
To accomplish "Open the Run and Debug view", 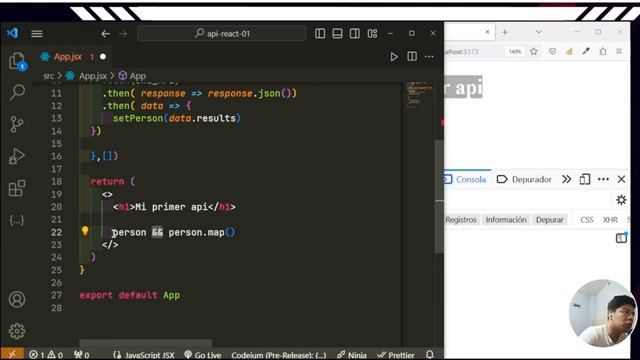I will (x=17, y=156).
